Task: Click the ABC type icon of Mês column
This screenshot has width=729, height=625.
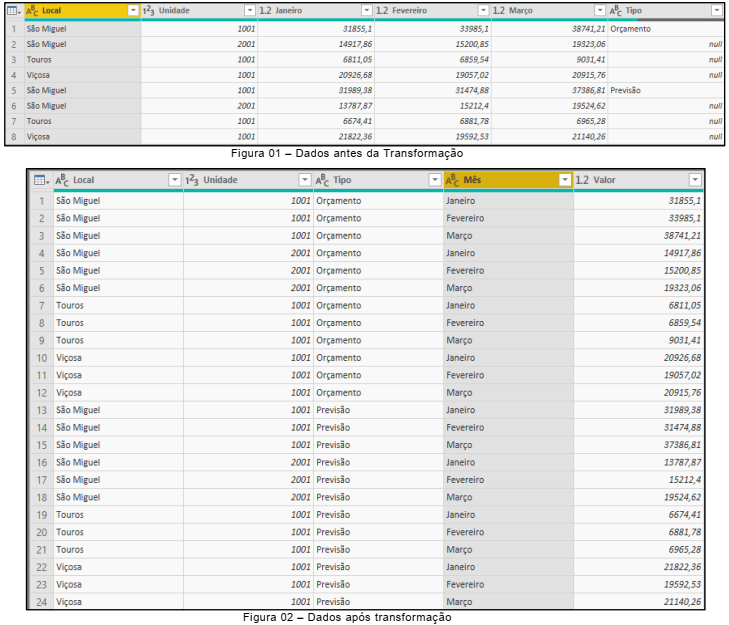Action: (452, 180)
